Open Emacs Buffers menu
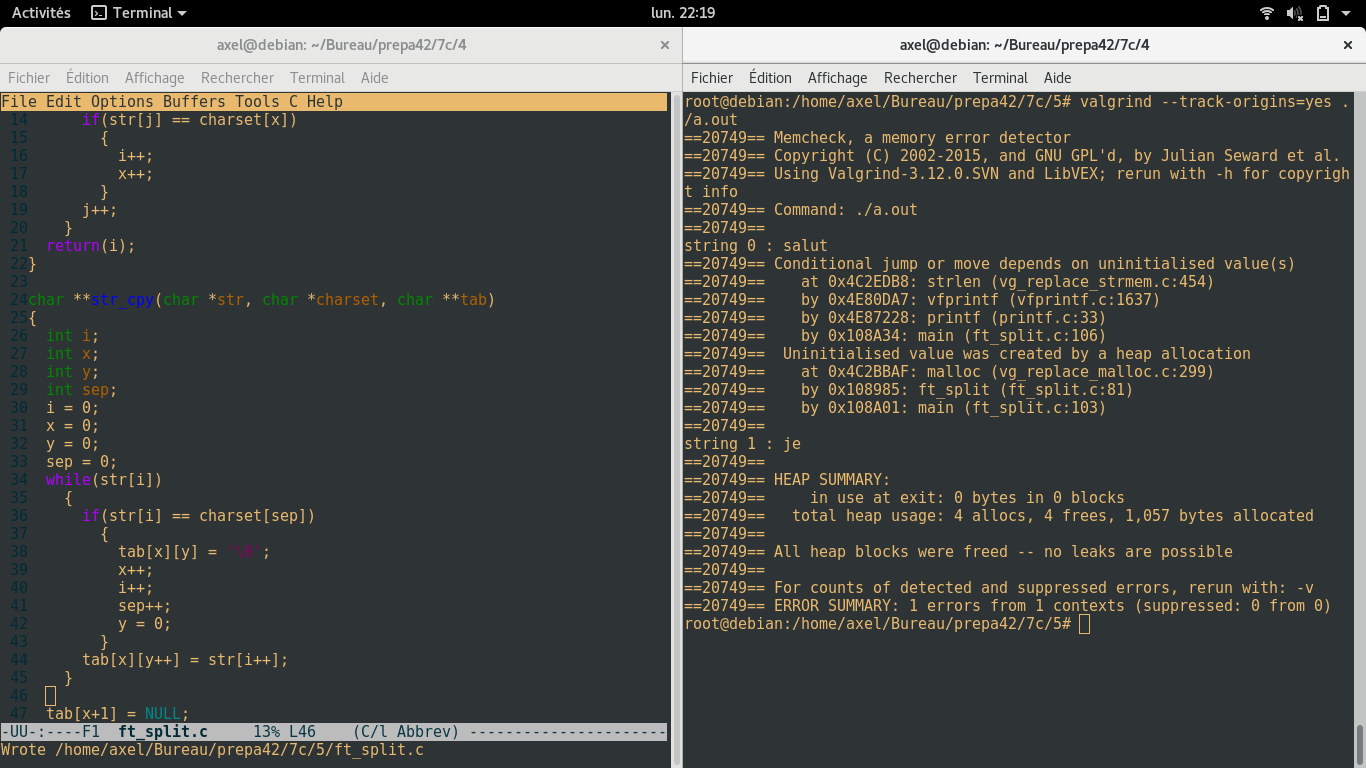1366x768 pixels. (x=194, y=102)
